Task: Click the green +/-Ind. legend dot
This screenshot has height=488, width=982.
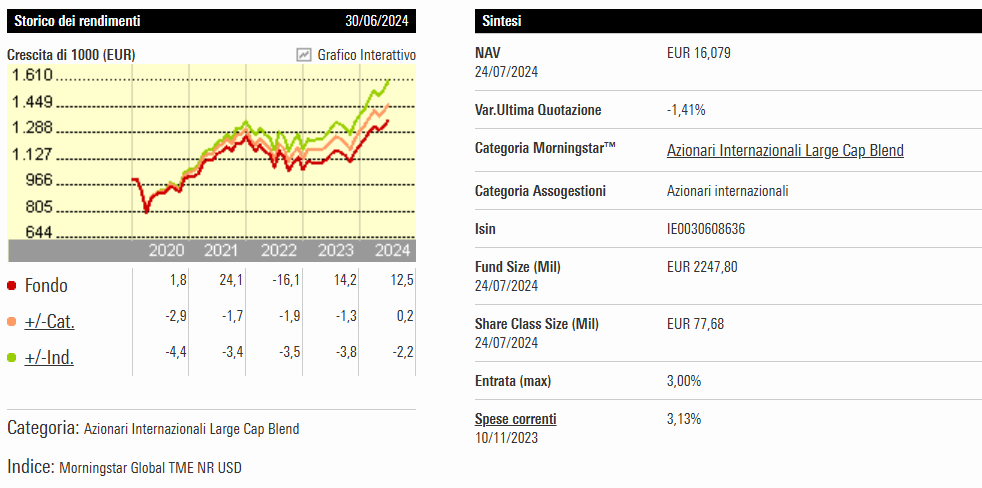Action: 12,357
